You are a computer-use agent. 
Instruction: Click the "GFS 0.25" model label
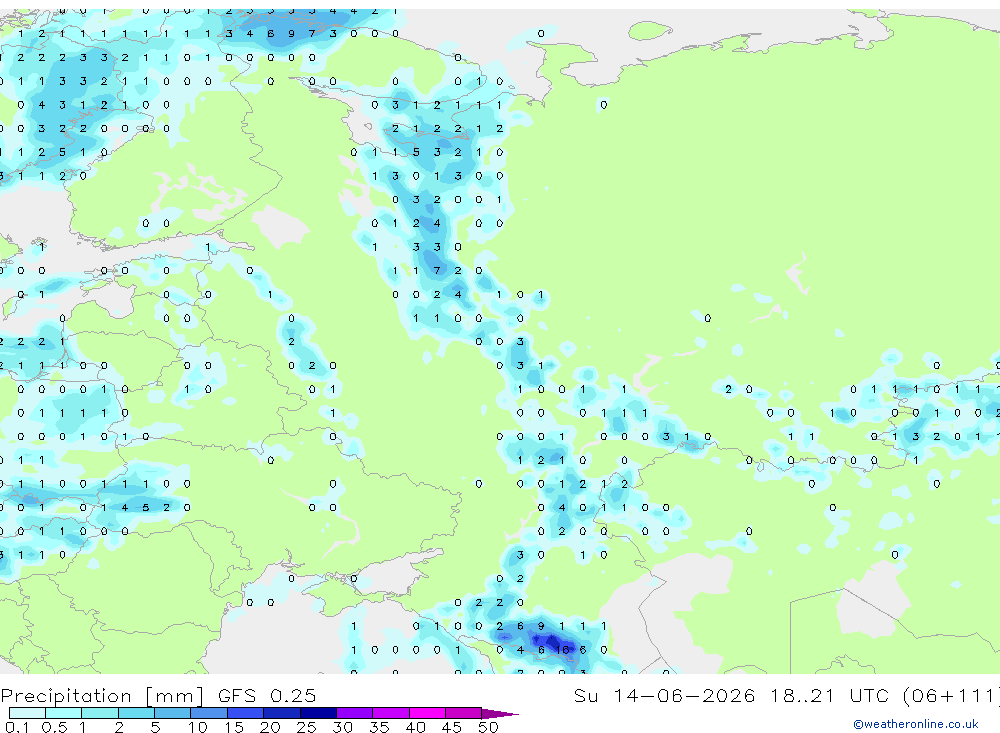click(267, 695)
